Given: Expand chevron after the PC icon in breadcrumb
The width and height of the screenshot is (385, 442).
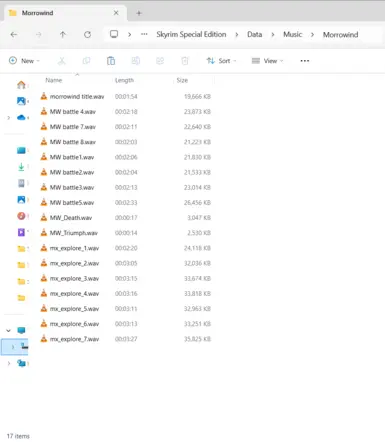Looking at the screenshot, I should pyautogui.click(x=130, y=34).
